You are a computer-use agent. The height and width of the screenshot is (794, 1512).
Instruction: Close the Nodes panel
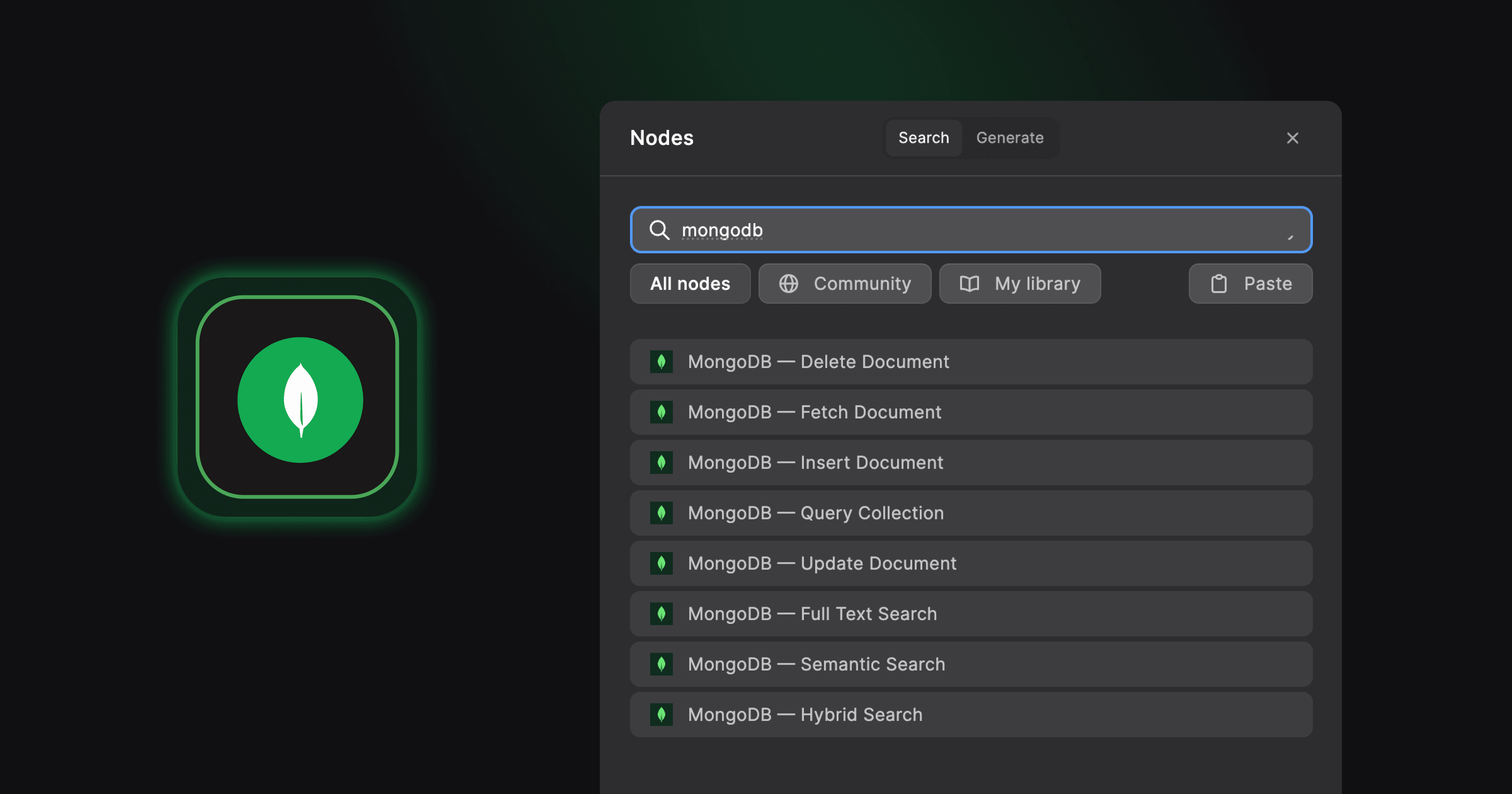tap(1292, 137)
